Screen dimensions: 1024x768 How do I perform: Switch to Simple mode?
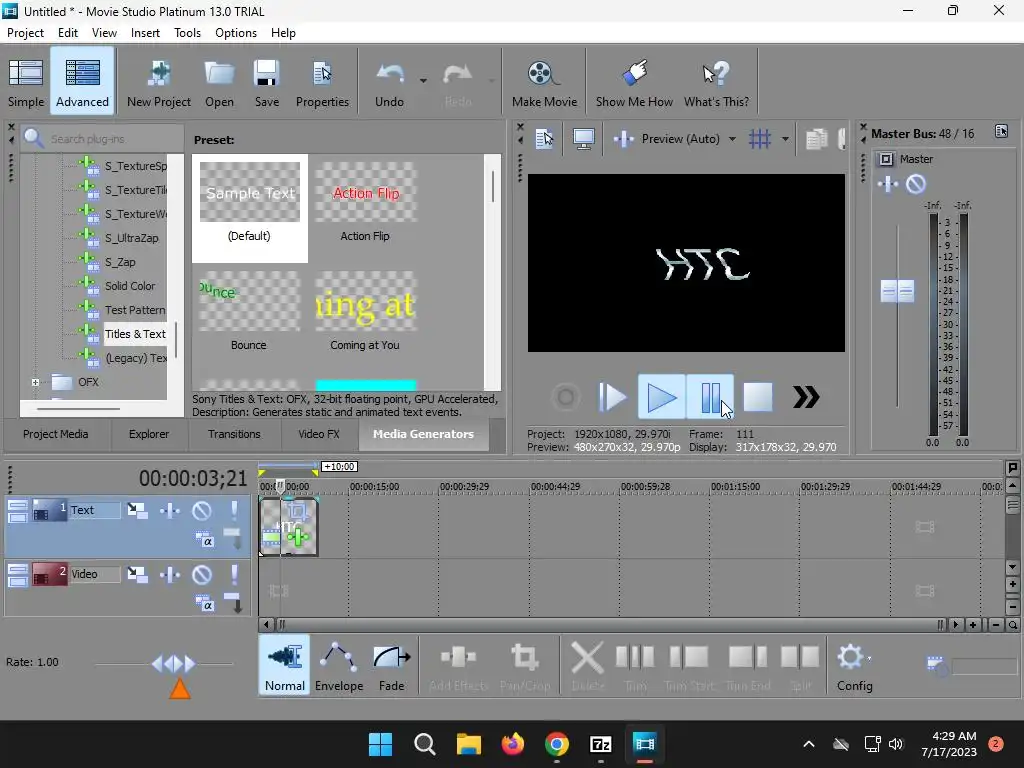(x=26, y=82)
